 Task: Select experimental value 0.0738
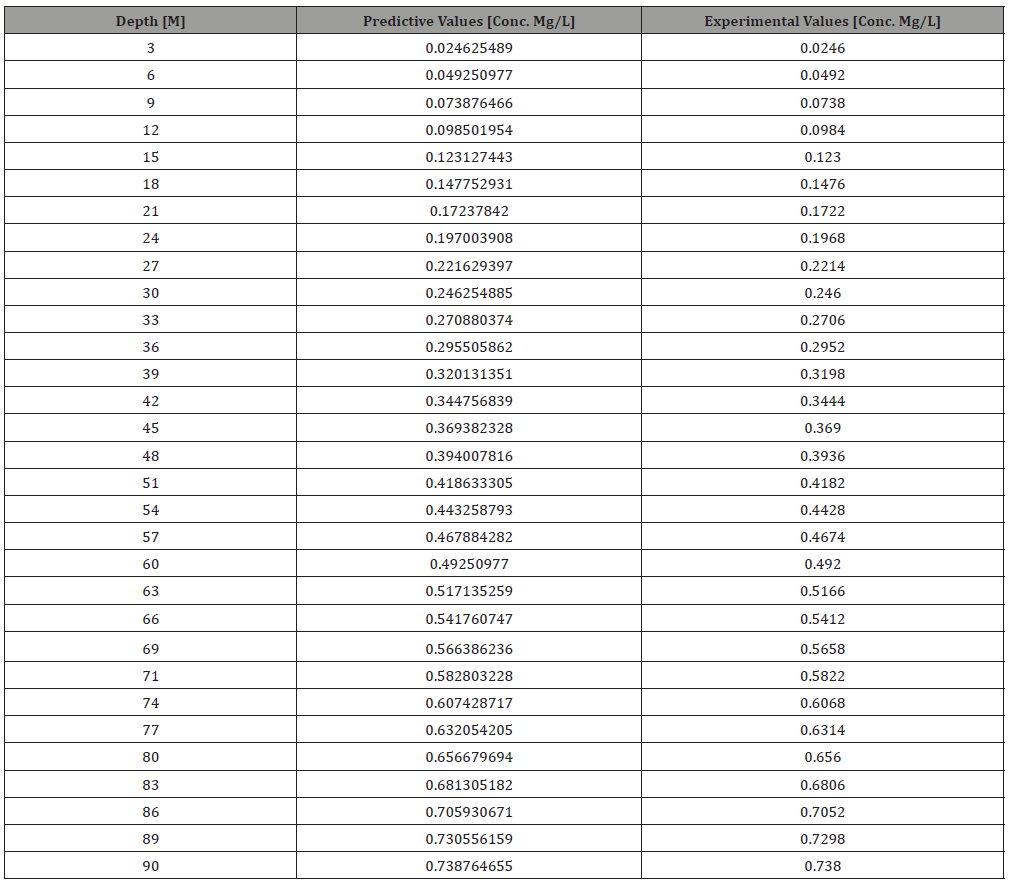(823, 103)
